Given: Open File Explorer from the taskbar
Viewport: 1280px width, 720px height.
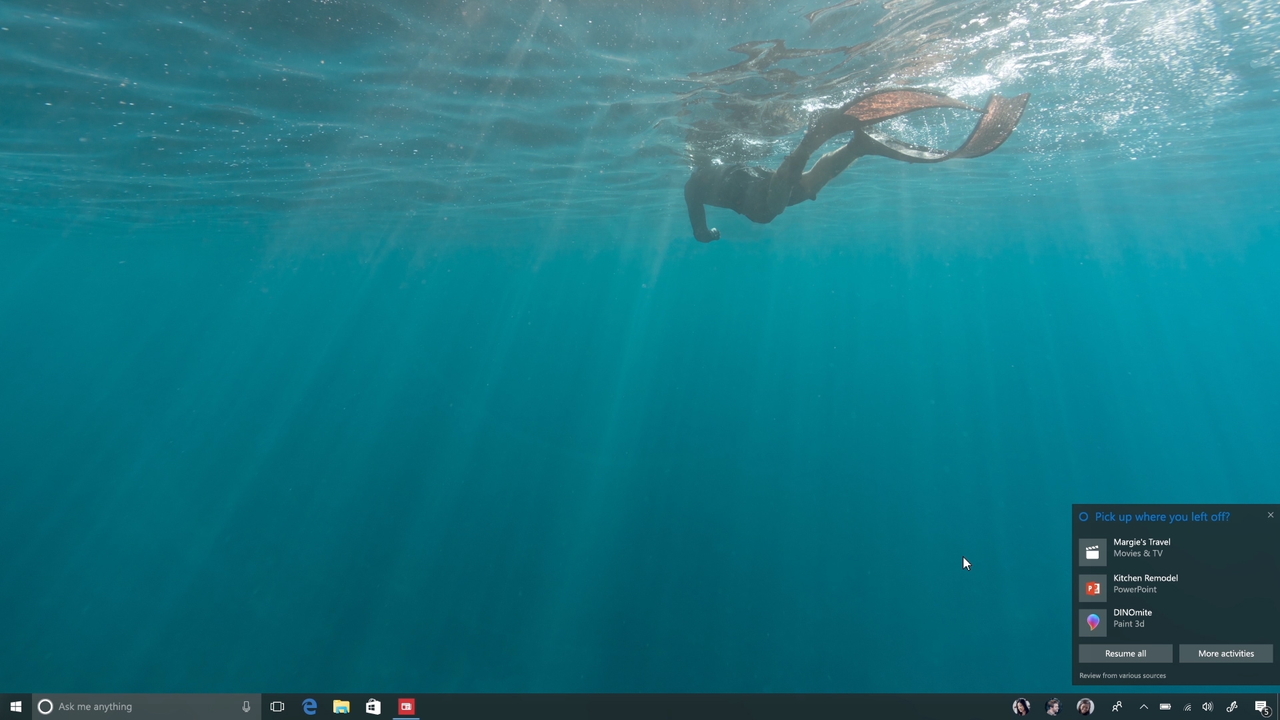Looking at the screenshot, I should (x=341, y=706).
